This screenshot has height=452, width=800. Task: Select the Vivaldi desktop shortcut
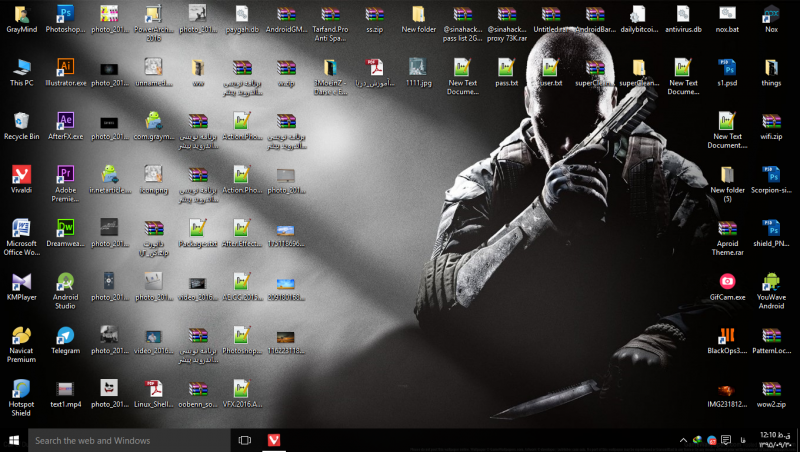tap(21, 180)
